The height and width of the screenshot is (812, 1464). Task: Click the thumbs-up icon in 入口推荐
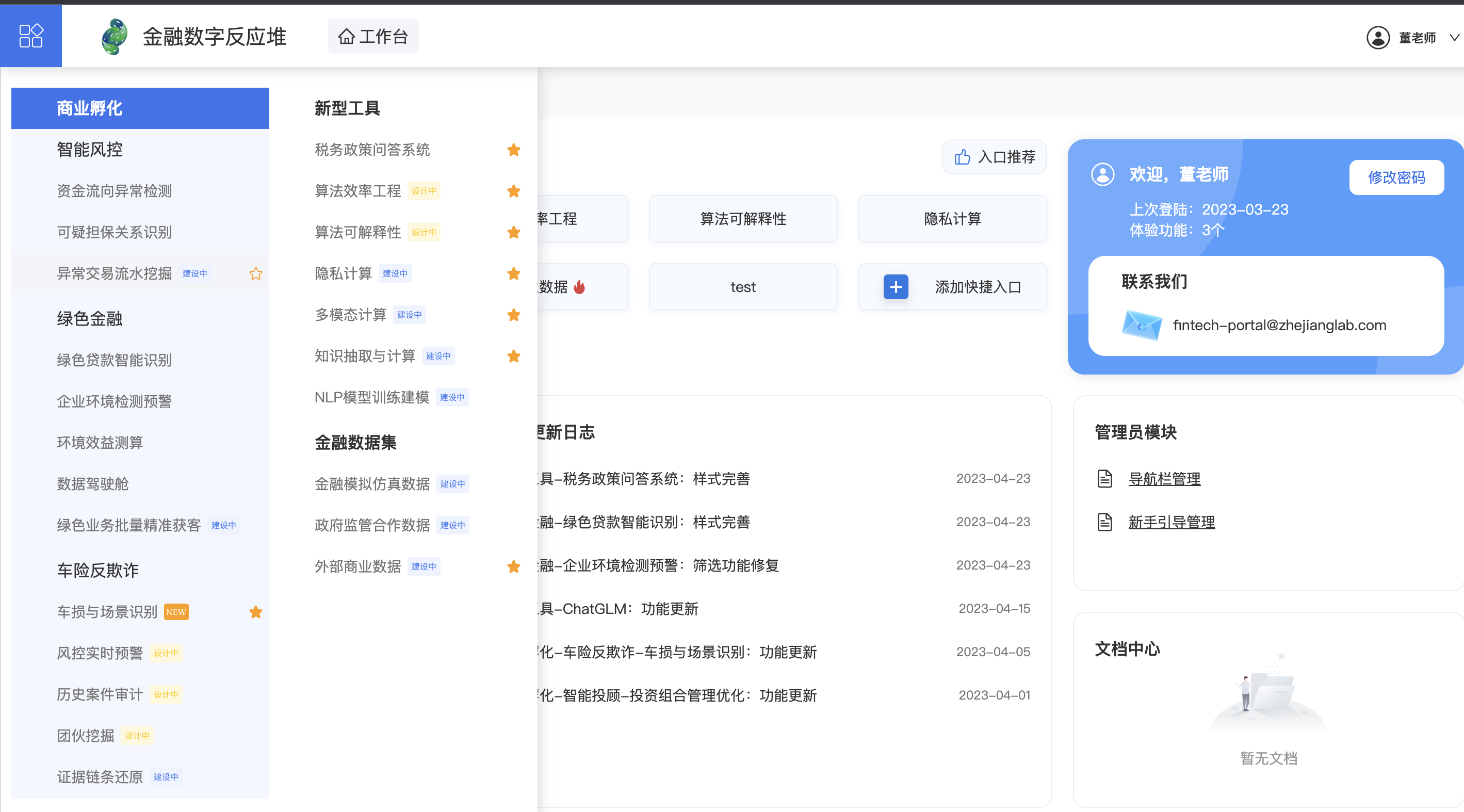click(962, 157)
